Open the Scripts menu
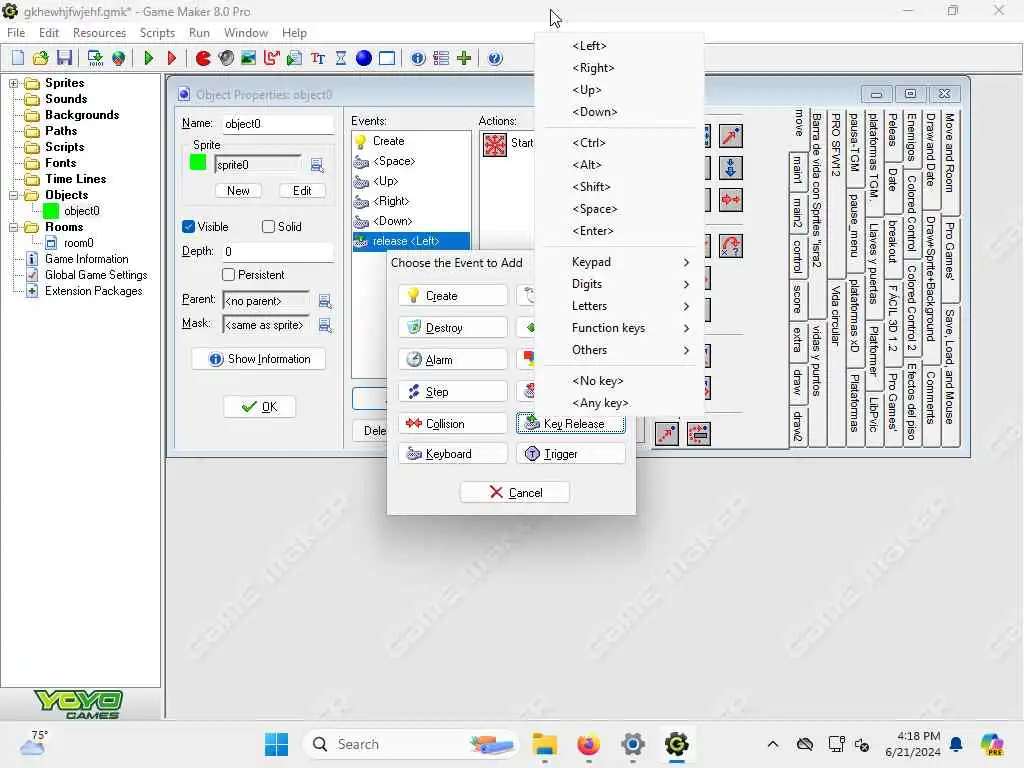This screenshot has width=1024, height=768. pos(157,33)
